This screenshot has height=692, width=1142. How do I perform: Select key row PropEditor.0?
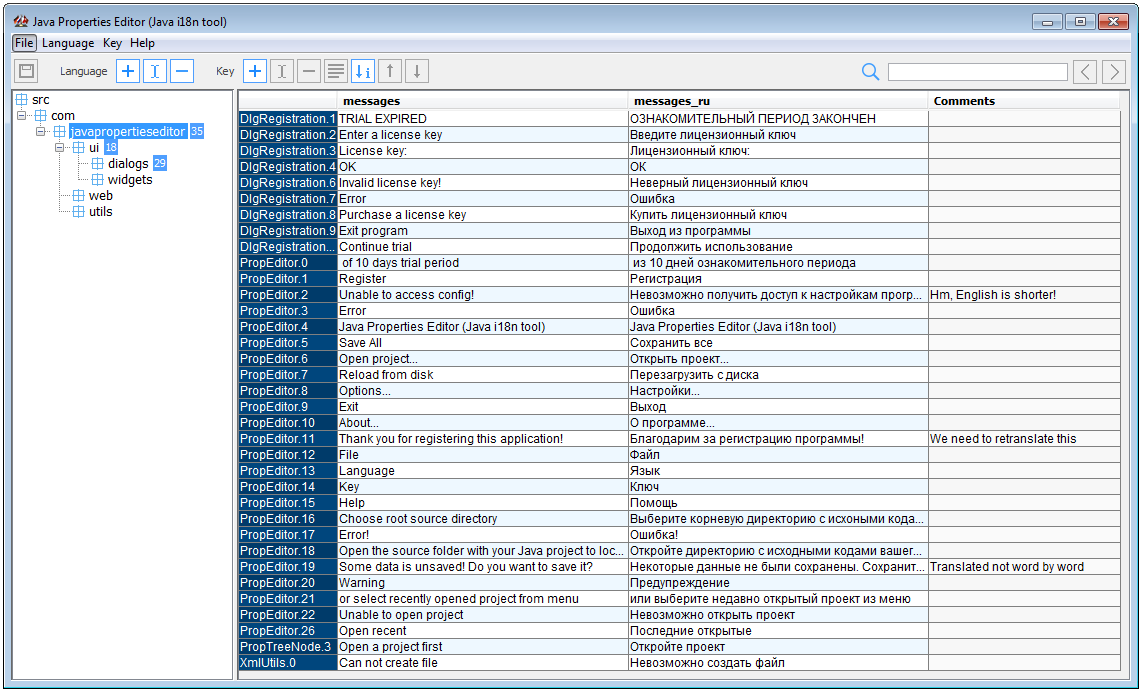point(288,263)
